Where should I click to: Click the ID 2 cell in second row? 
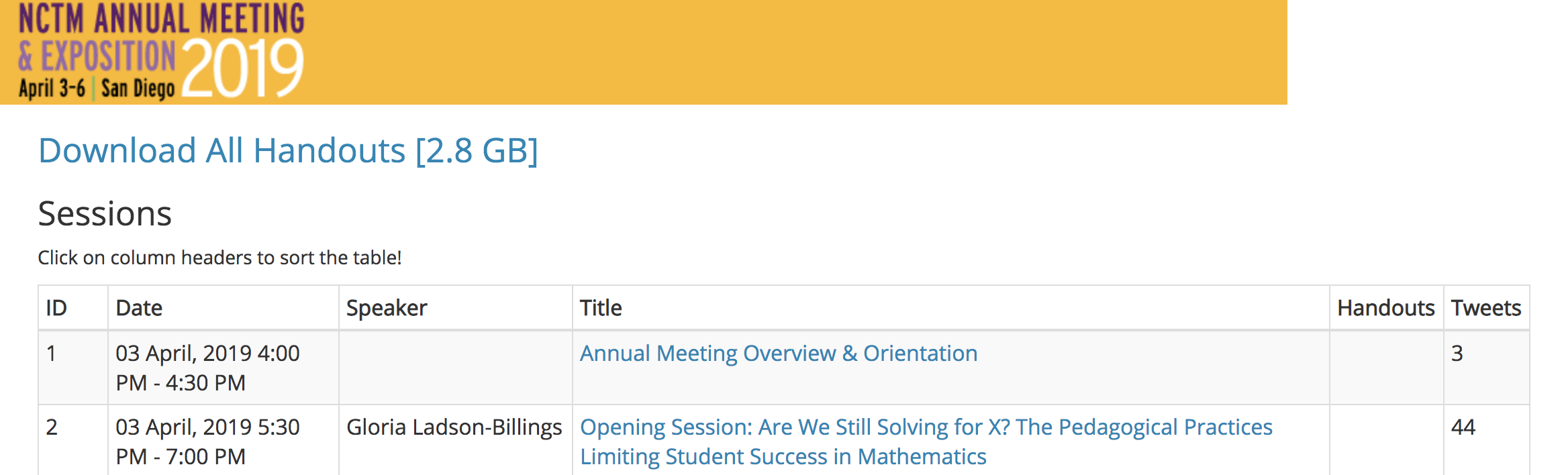(x=52, y=427)
